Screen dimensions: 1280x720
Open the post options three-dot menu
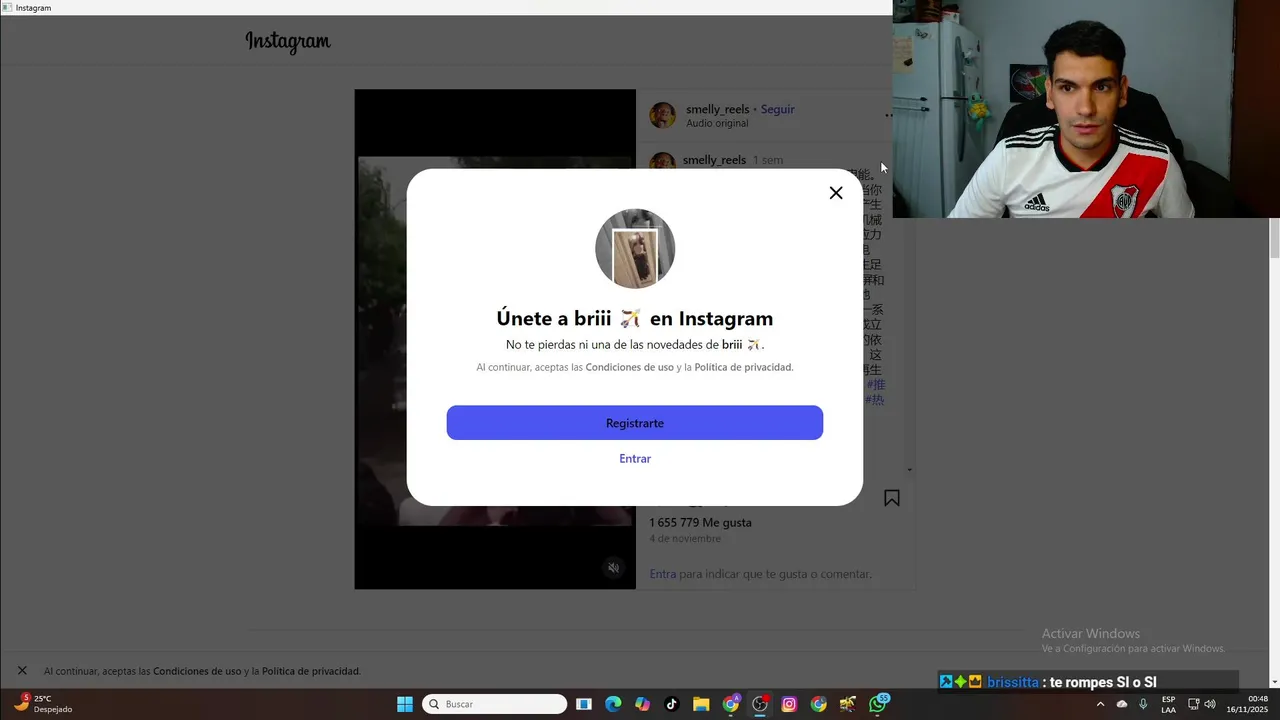pyautogui.click(x=888, y=116)
